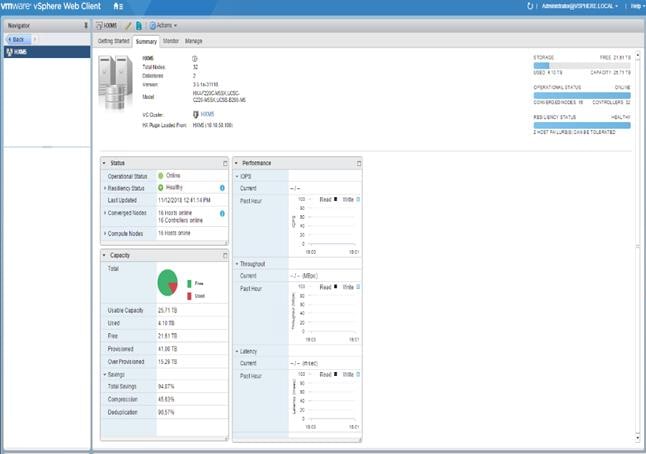Click the info icon next to cluster name
The image size is (646, 454).
click(x=194, y=59)
